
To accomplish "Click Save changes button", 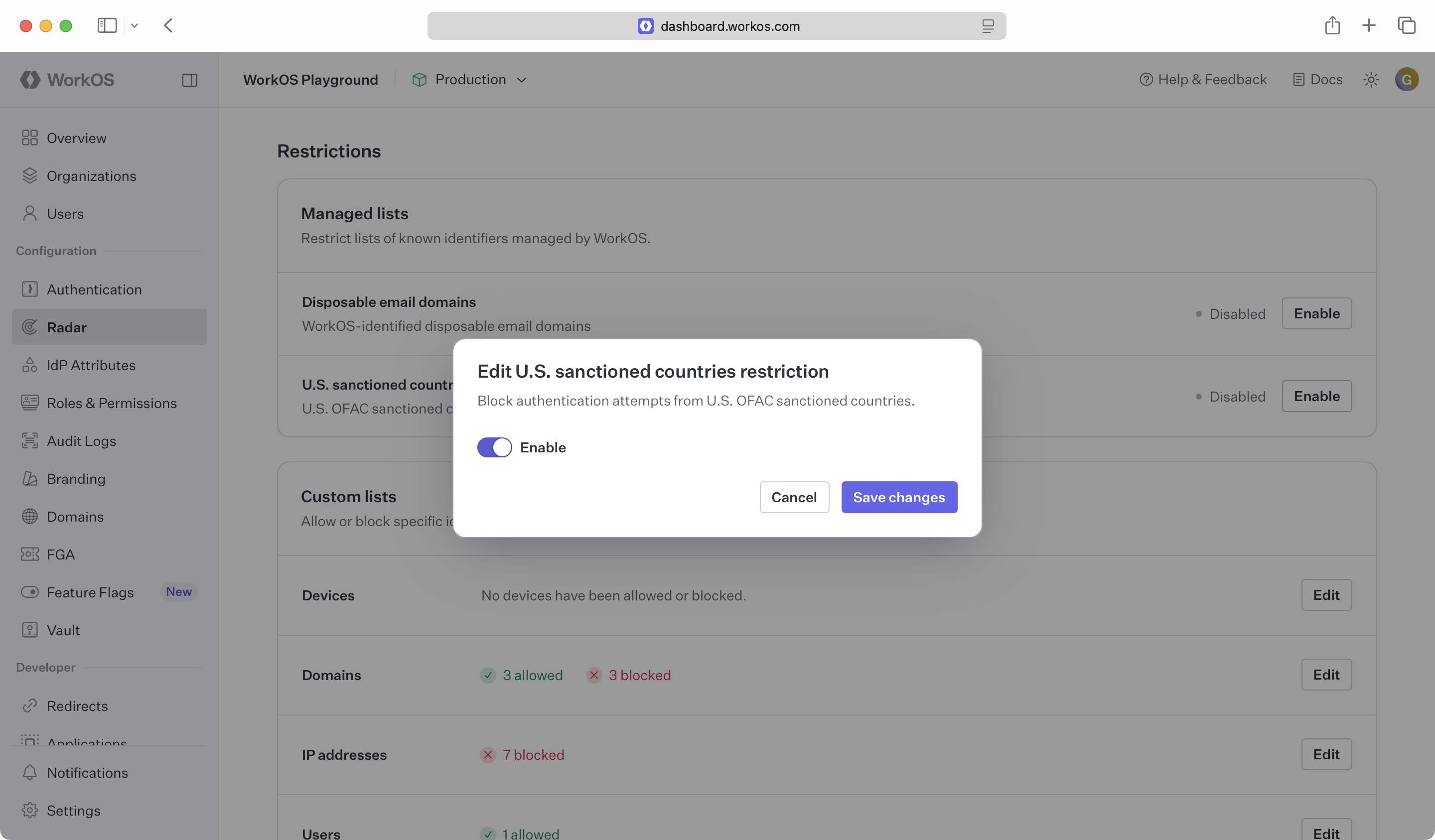I will click(898, 497).
